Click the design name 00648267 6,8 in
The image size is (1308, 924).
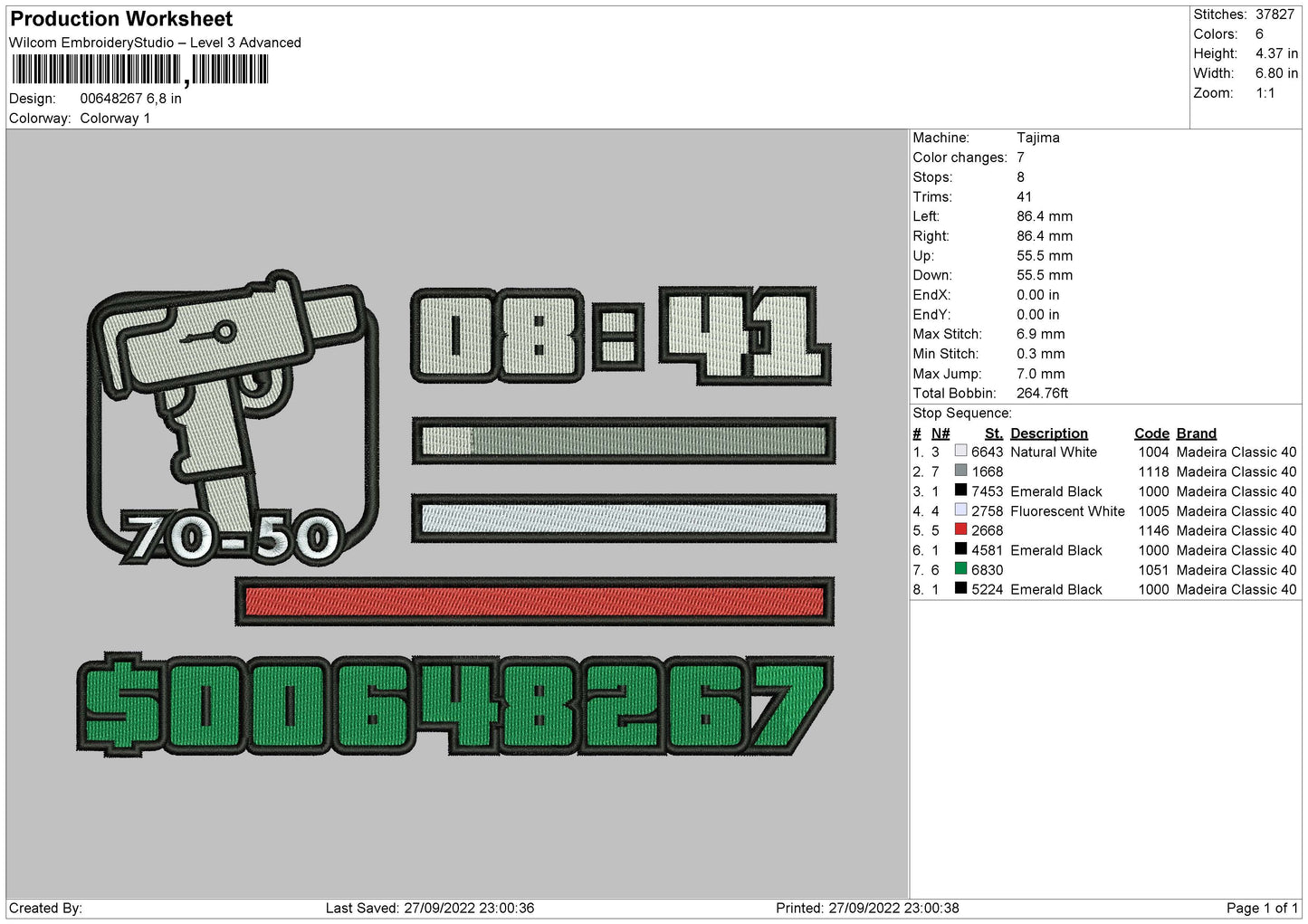tap(130, 99)
